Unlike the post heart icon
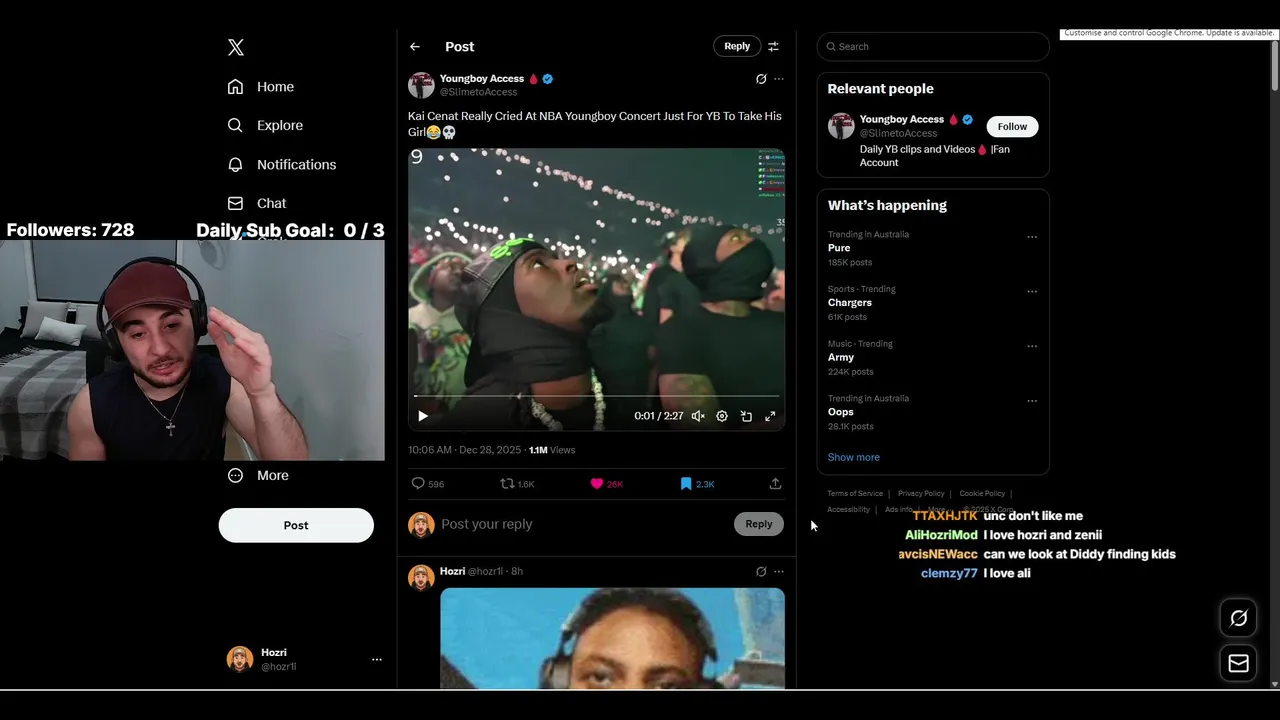This screenshot has height=720, width=1280. (597, 484)
